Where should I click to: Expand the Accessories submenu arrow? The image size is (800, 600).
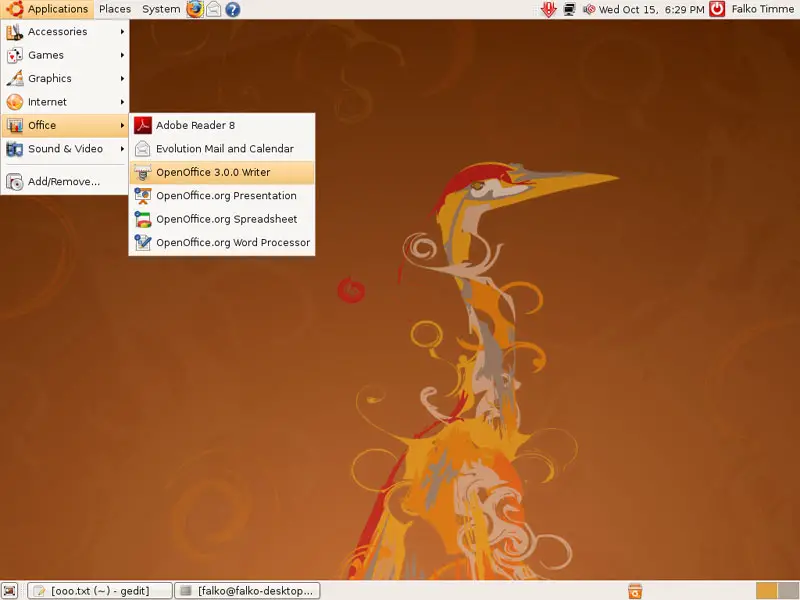pos(122,32)
